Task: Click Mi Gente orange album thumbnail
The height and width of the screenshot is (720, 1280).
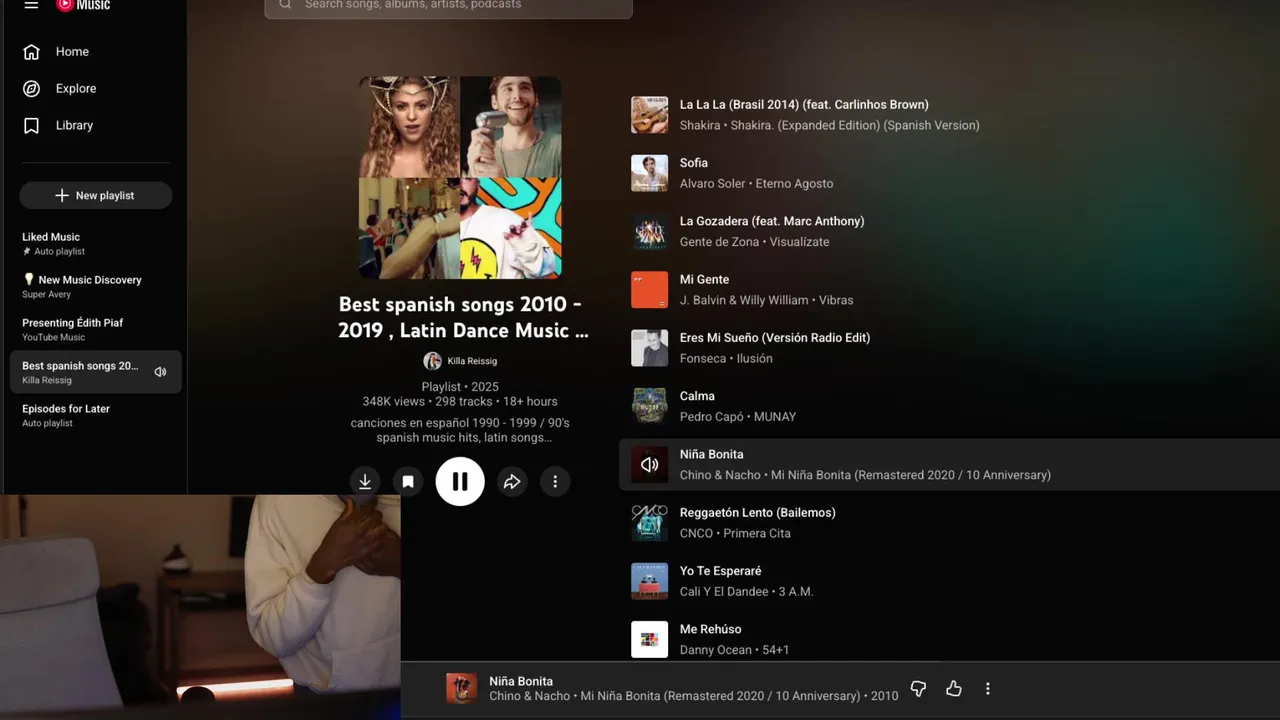Action: point(649,290)
